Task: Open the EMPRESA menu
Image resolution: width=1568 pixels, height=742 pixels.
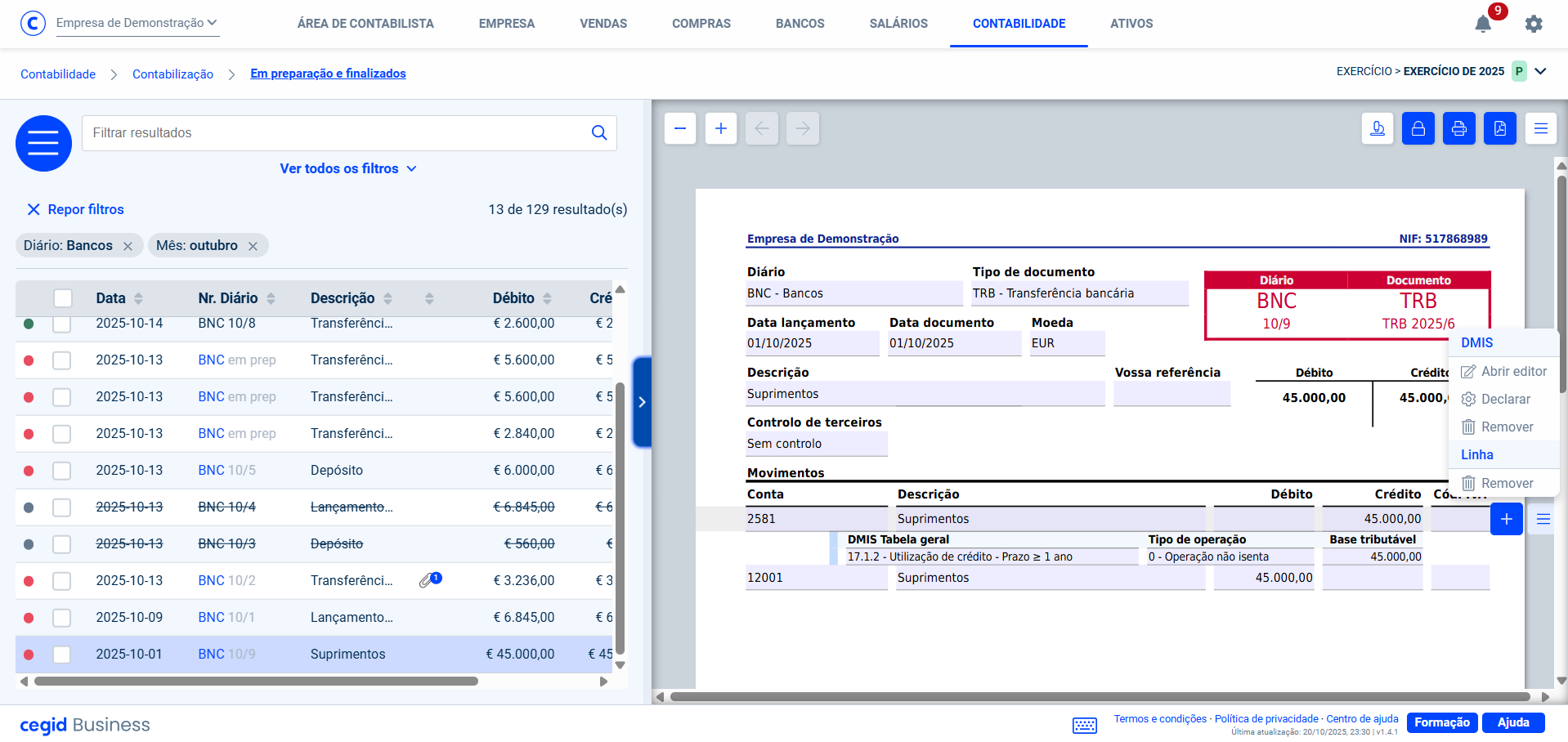Action: 507,24
